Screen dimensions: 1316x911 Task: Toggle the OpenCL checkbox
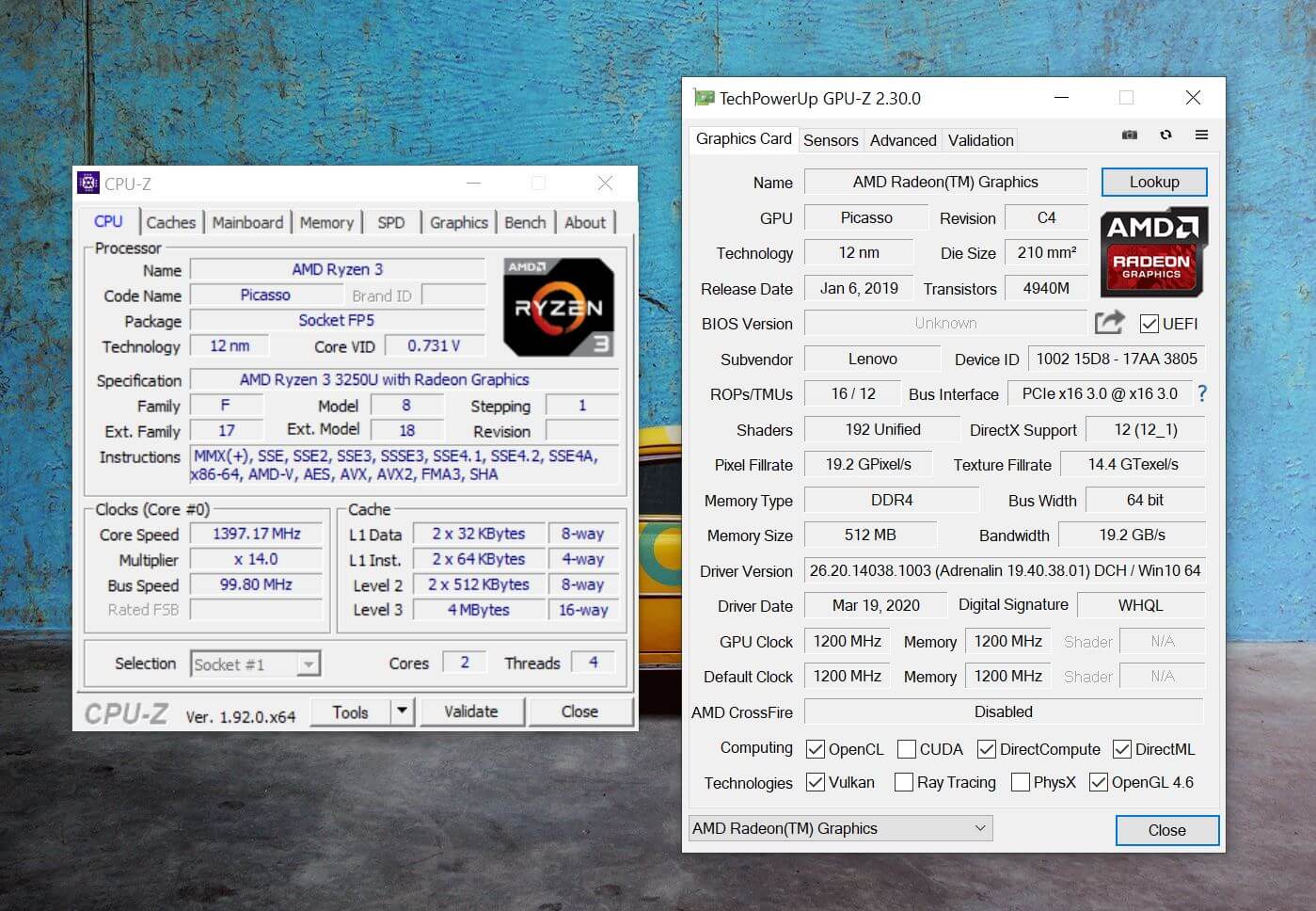816,749
